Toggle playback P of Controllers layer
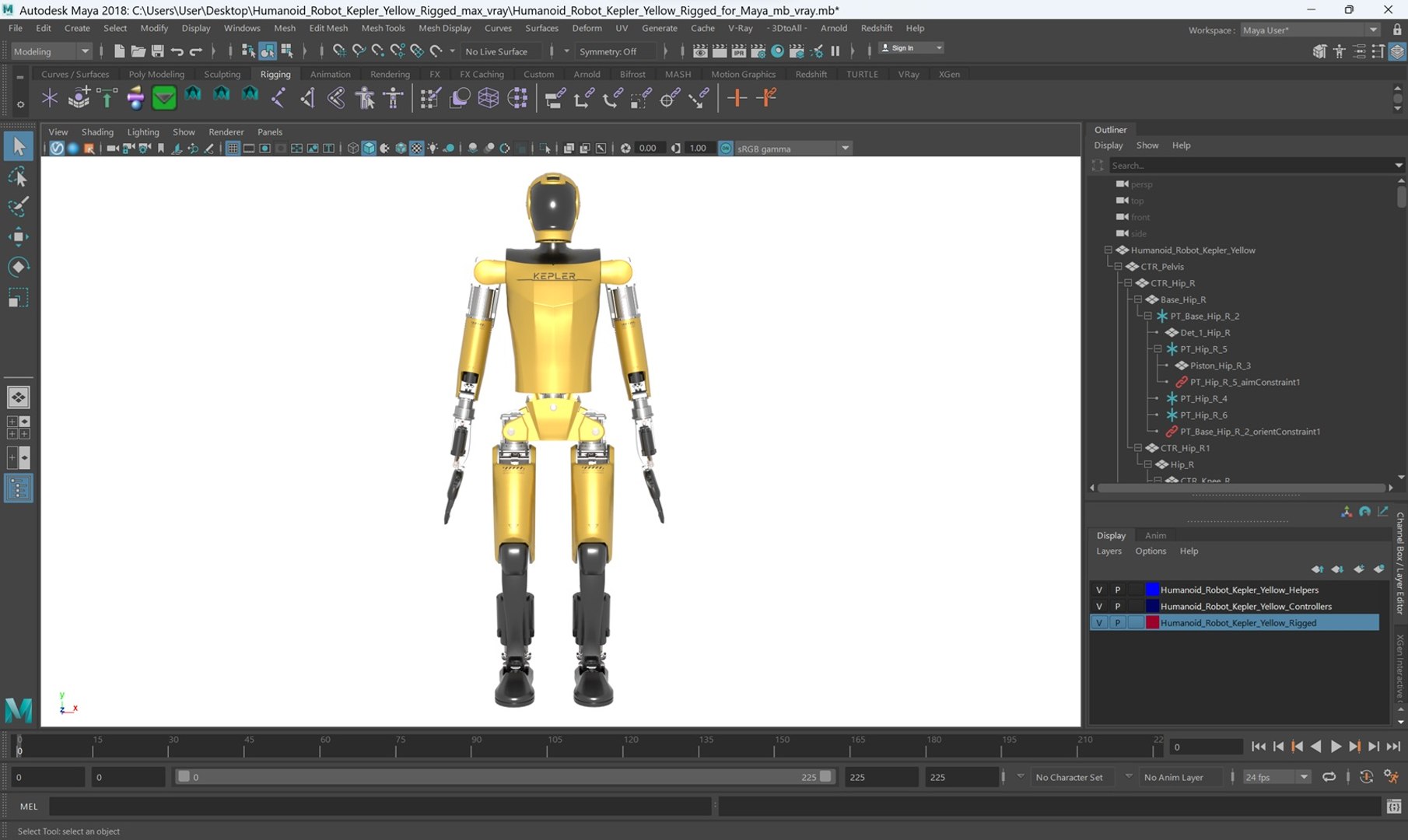This screenshot has height=840, width=1408. (x=1118, y=606)
